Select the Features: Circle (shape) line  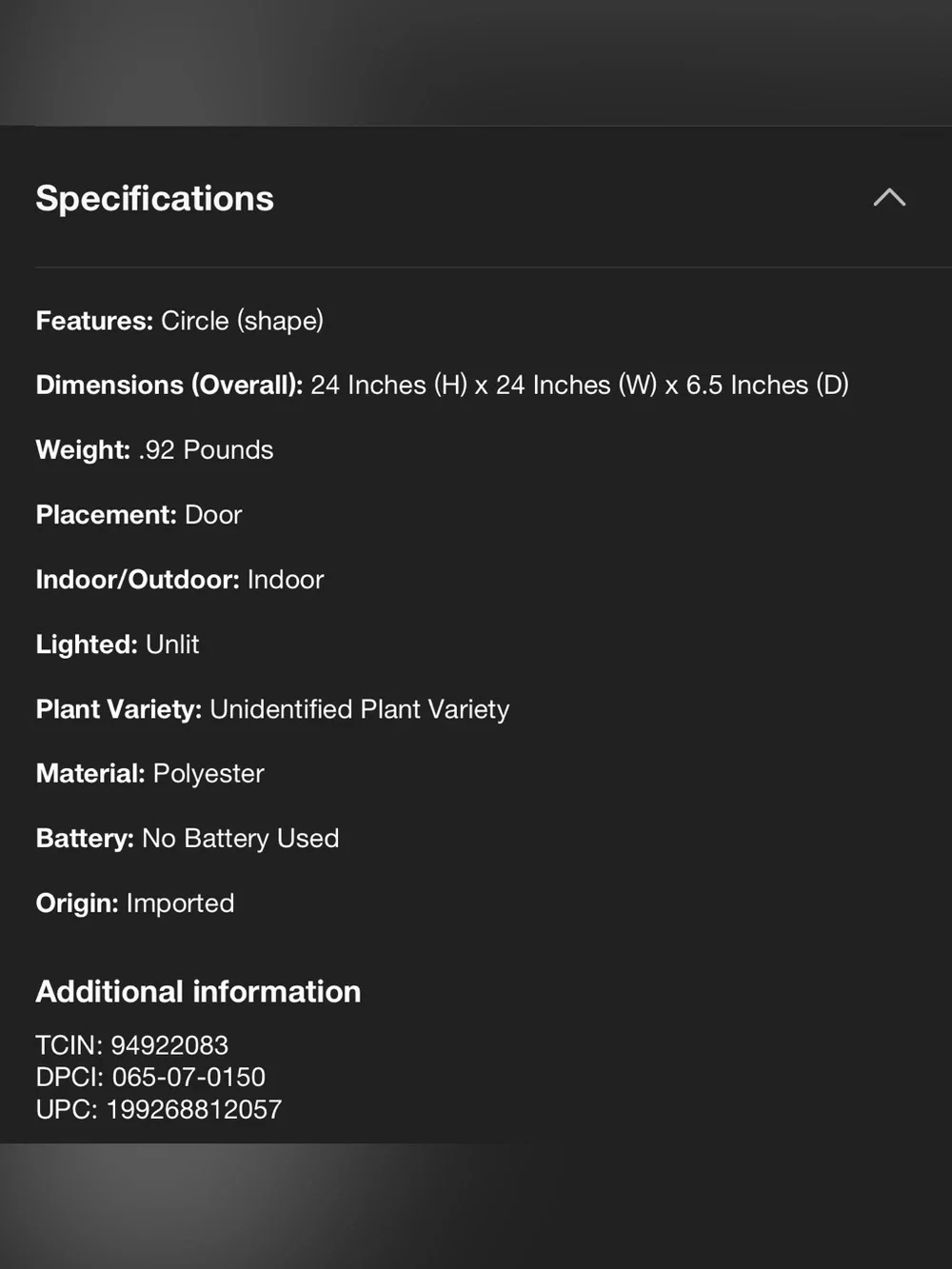(179, 321)
